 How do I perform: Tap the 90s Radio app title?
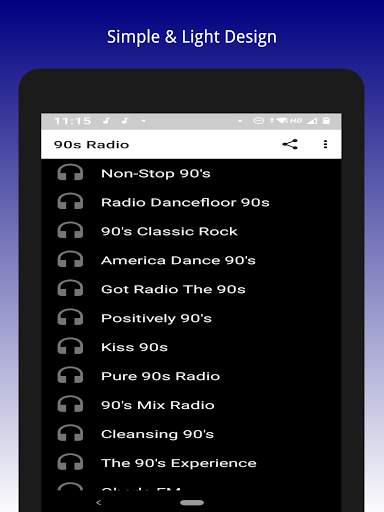[91, 145]
